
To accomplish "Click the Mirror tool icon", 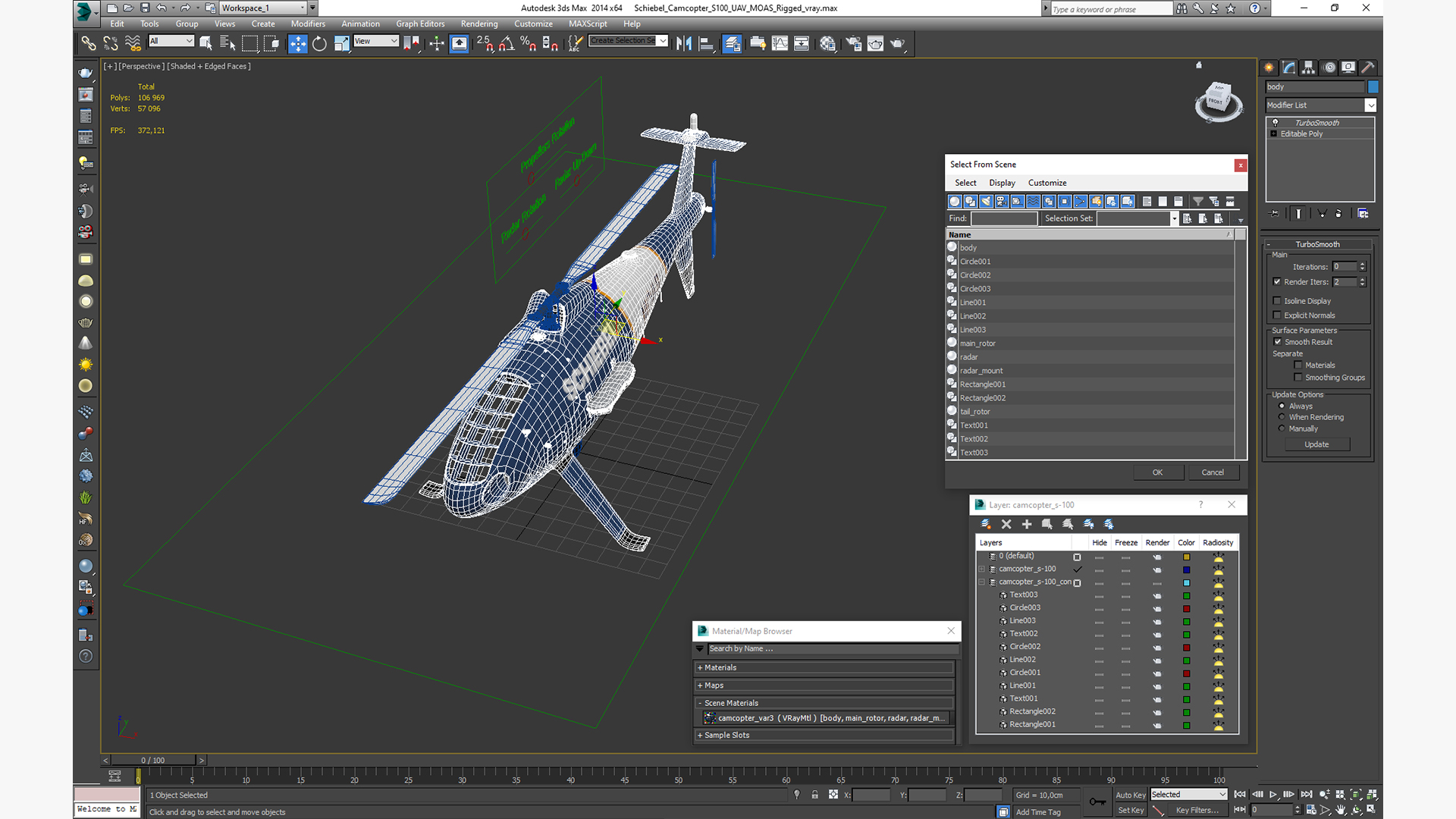I will point(684,43).
